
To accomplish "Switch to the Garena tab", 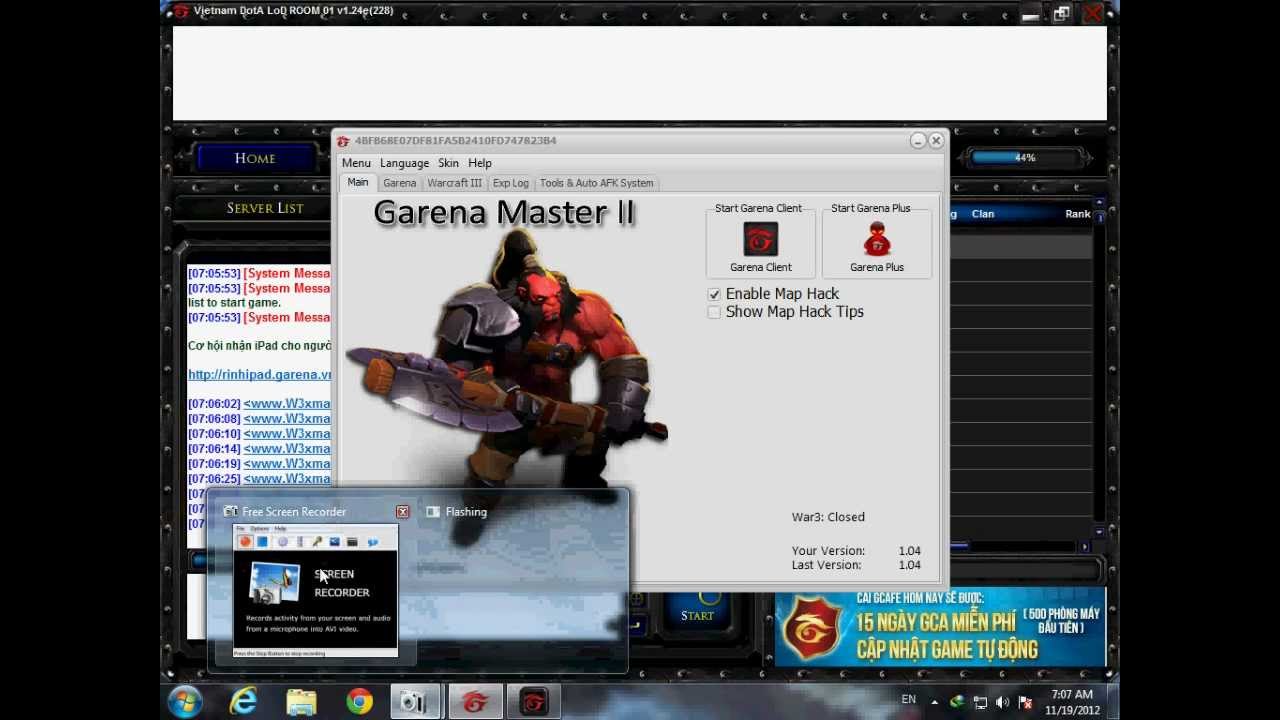I will [x=399, y=183].
